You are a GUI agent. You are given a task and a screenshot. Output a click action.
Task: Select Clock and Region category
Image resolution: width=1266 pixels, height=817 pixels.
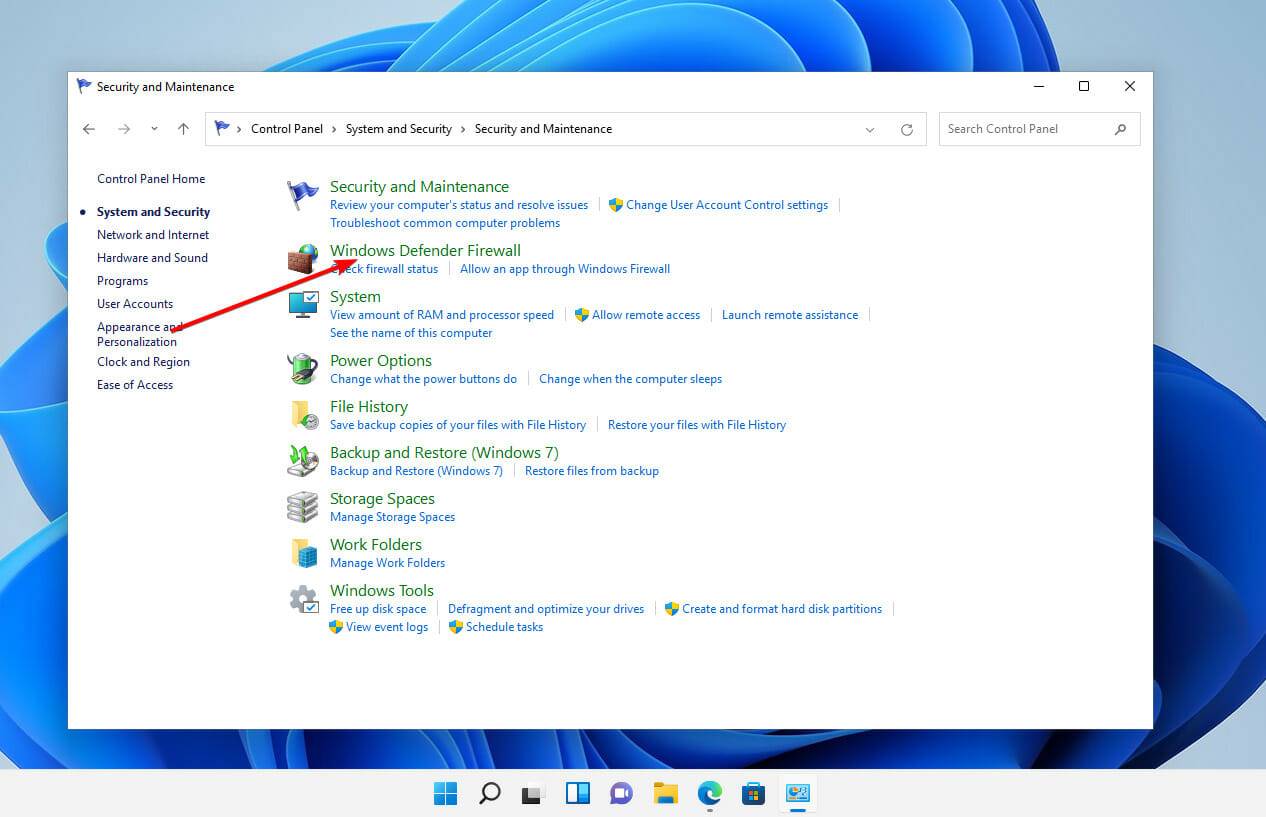143,362
